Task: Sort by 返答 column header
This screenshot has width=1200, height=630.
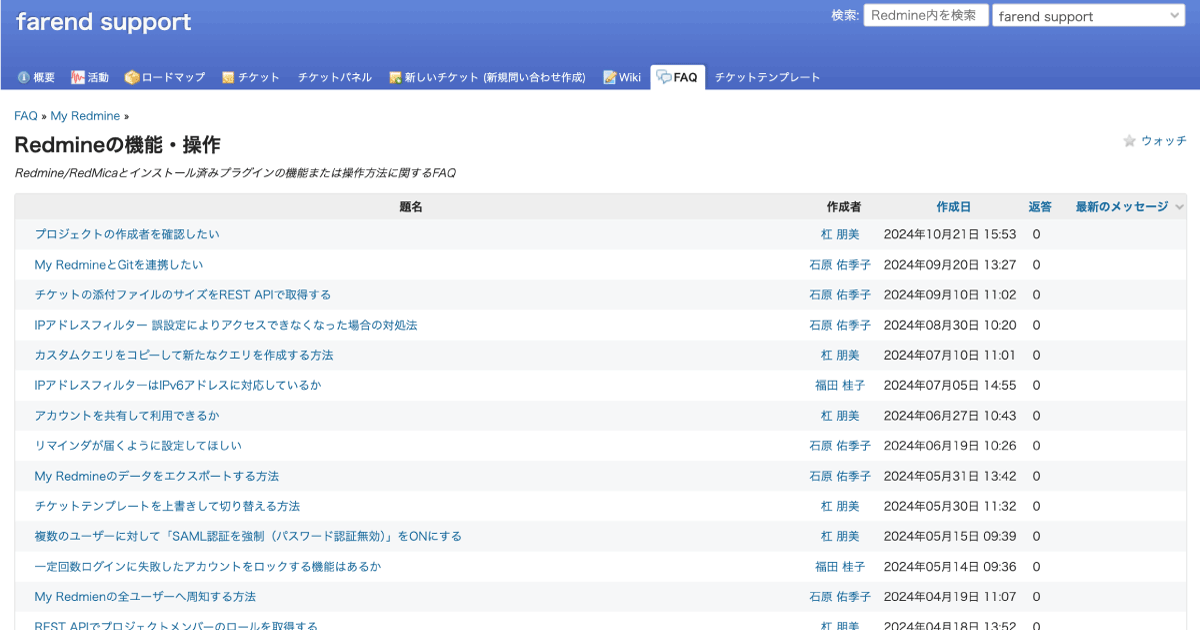Action: pos(1040,207)
